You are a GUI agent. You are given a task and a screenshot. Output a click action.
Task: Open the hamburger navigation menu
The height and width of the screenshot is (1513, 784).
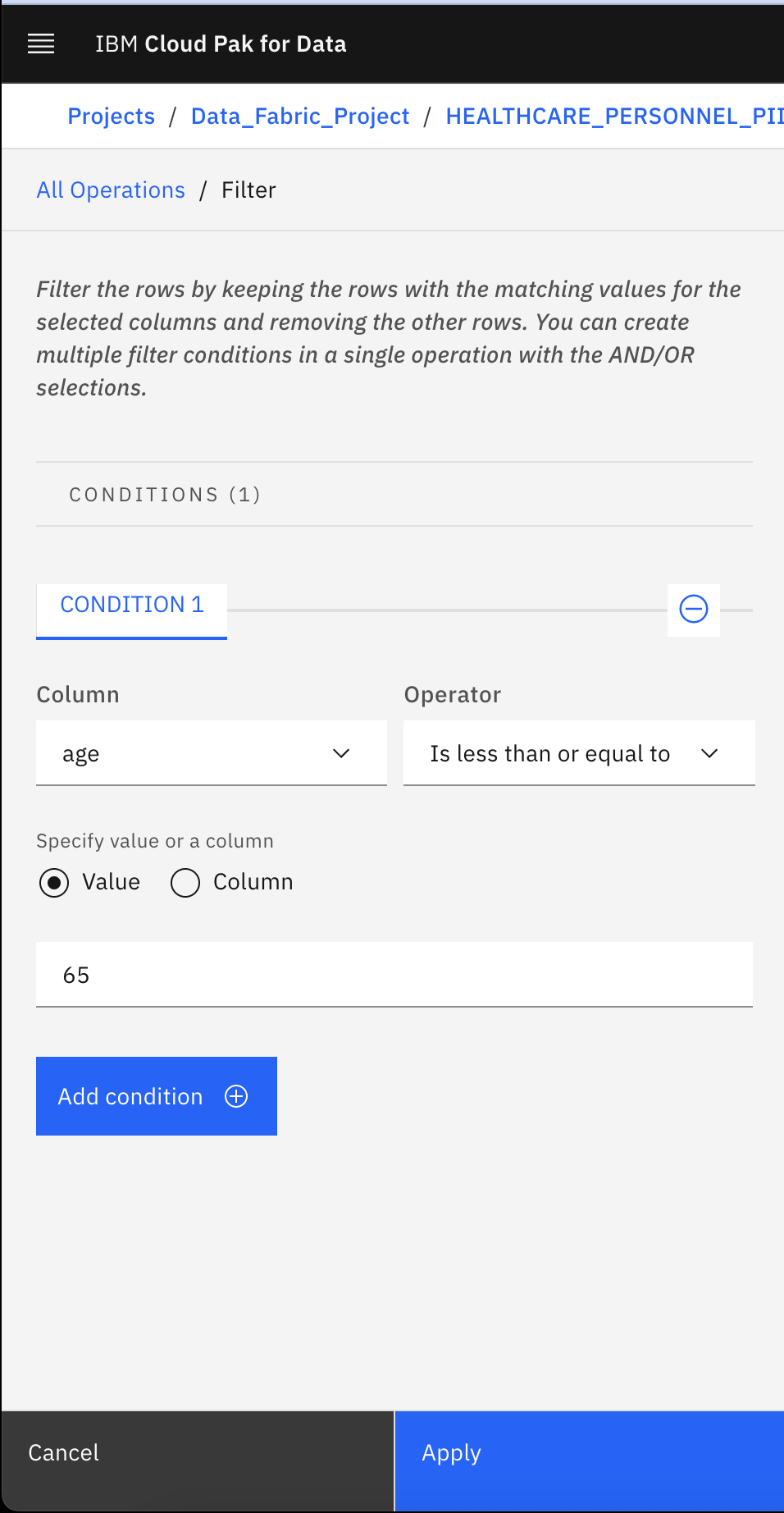(x=41, y=44)
